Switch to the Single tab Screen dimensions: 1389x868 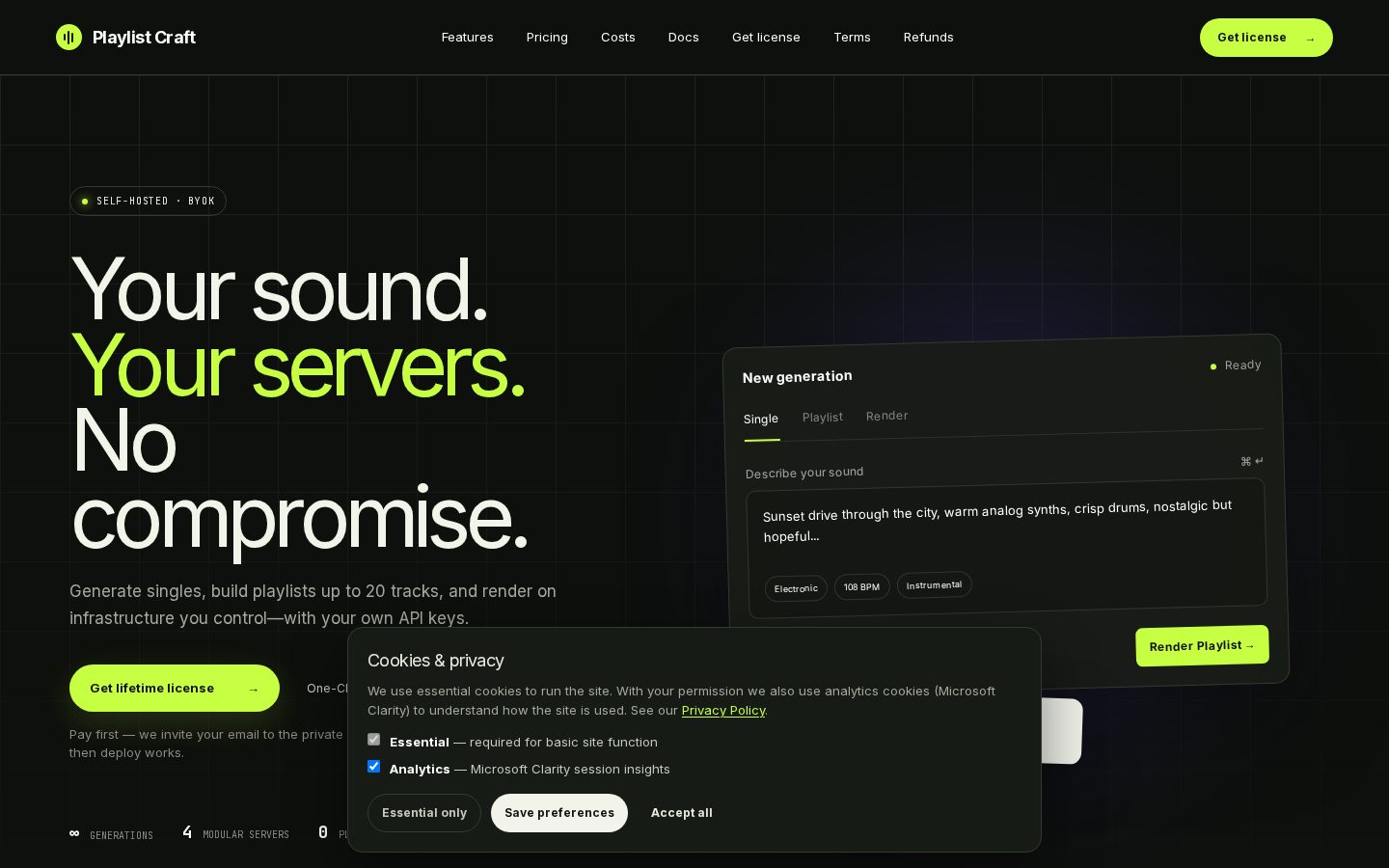(761, 420)
